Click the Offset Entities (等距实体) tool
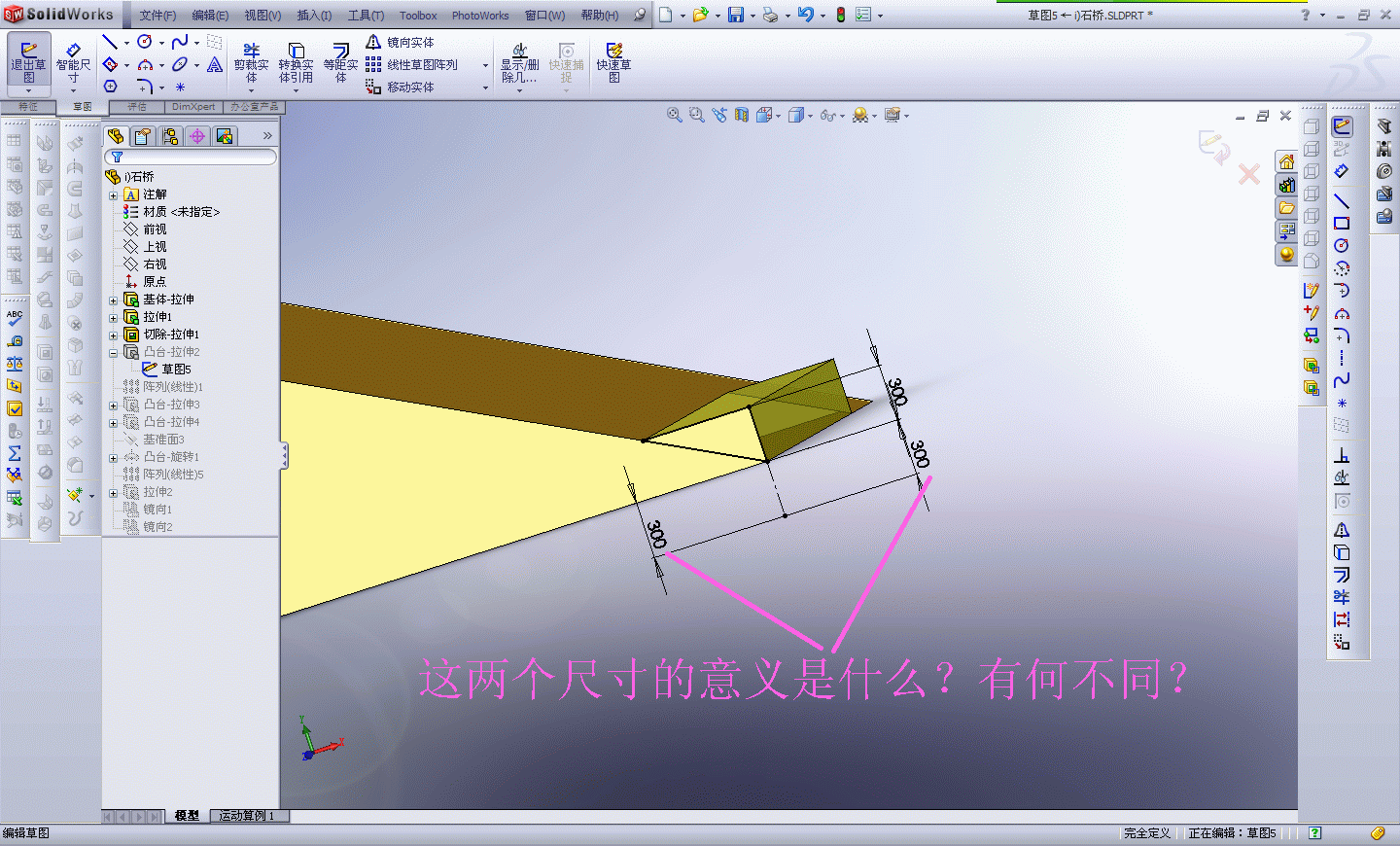1400x846 pixels. point(340,63)
